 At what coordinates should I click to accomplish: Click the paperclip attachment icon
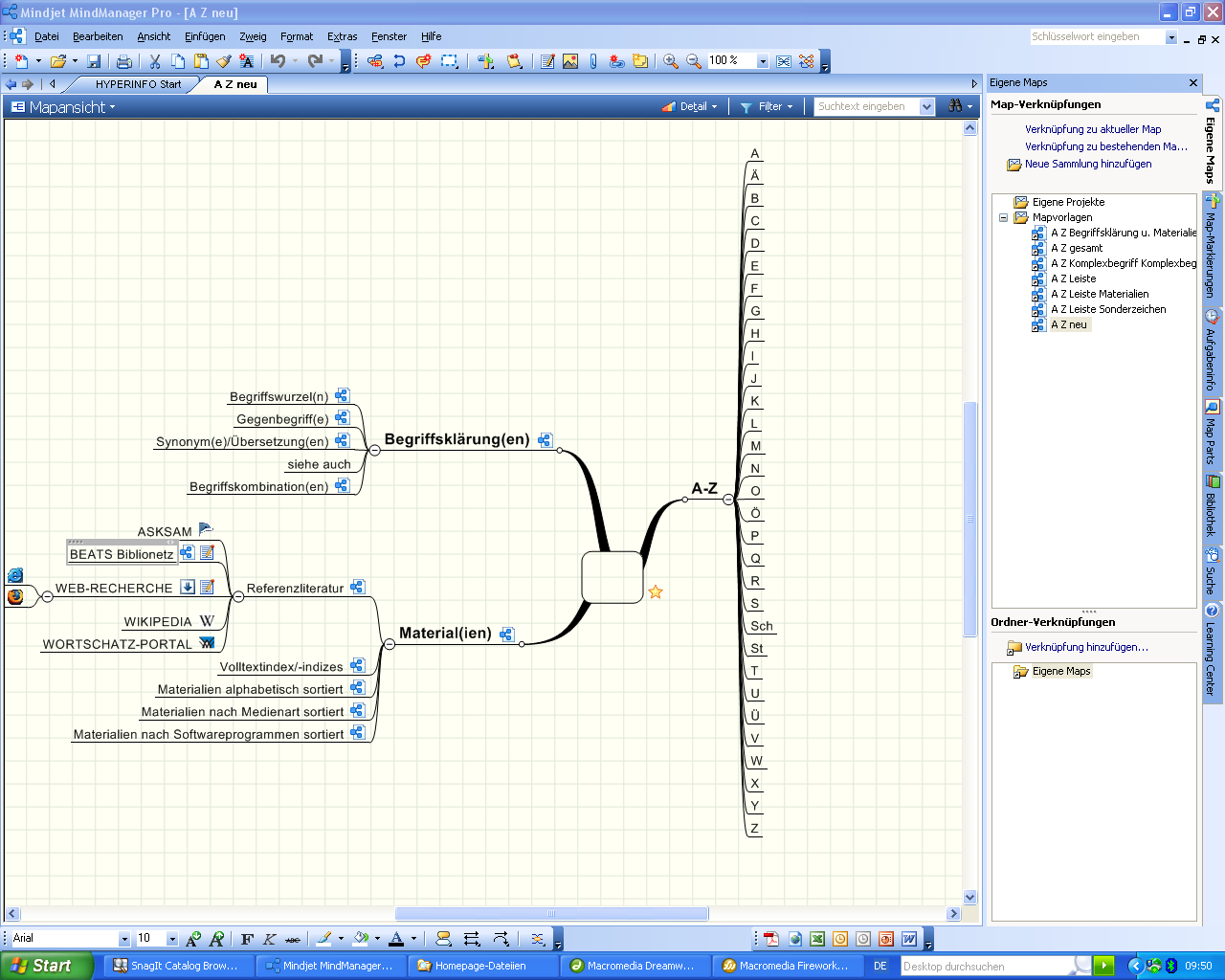point(593,61)
